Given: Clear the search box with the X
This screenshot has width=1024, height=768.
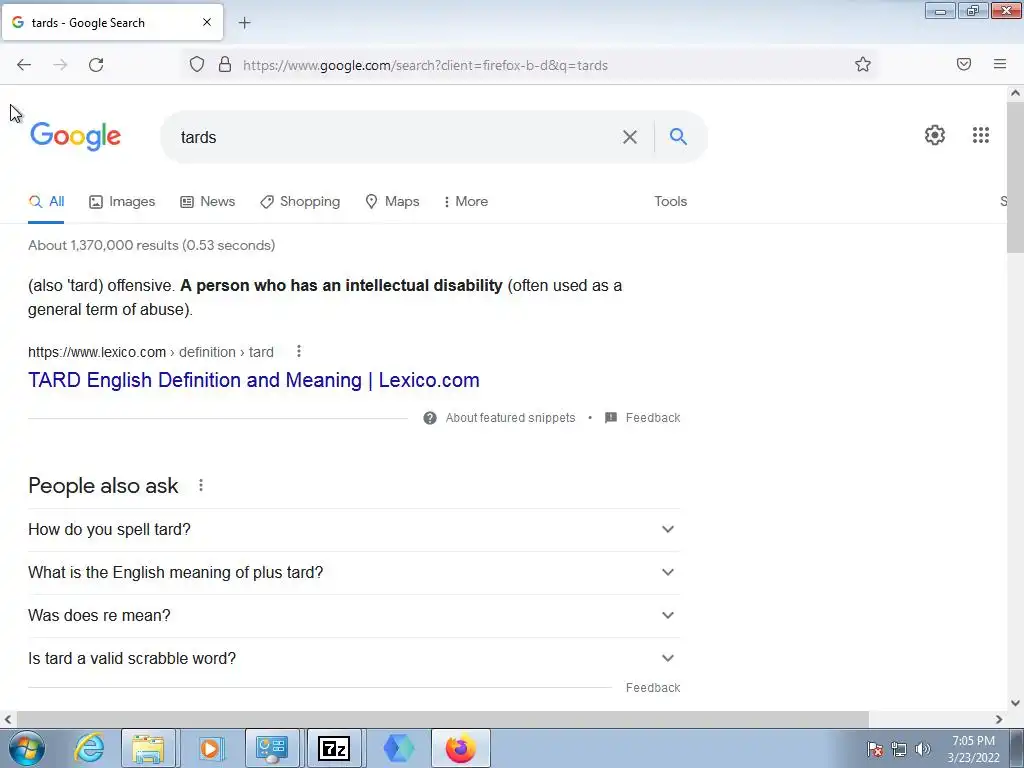Looking at the screenshot, I should 630,137.
